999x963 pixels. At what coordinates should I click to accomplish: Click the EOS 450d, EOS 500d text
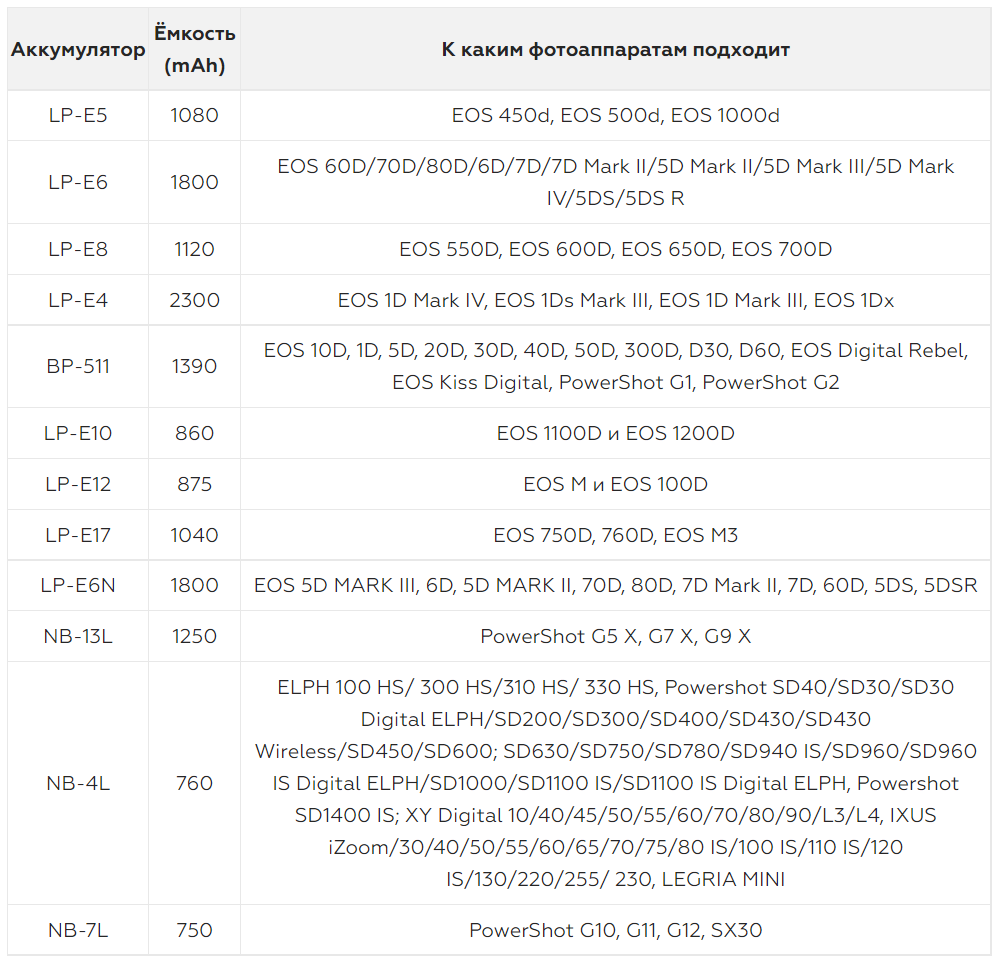[x=558, y=115]
